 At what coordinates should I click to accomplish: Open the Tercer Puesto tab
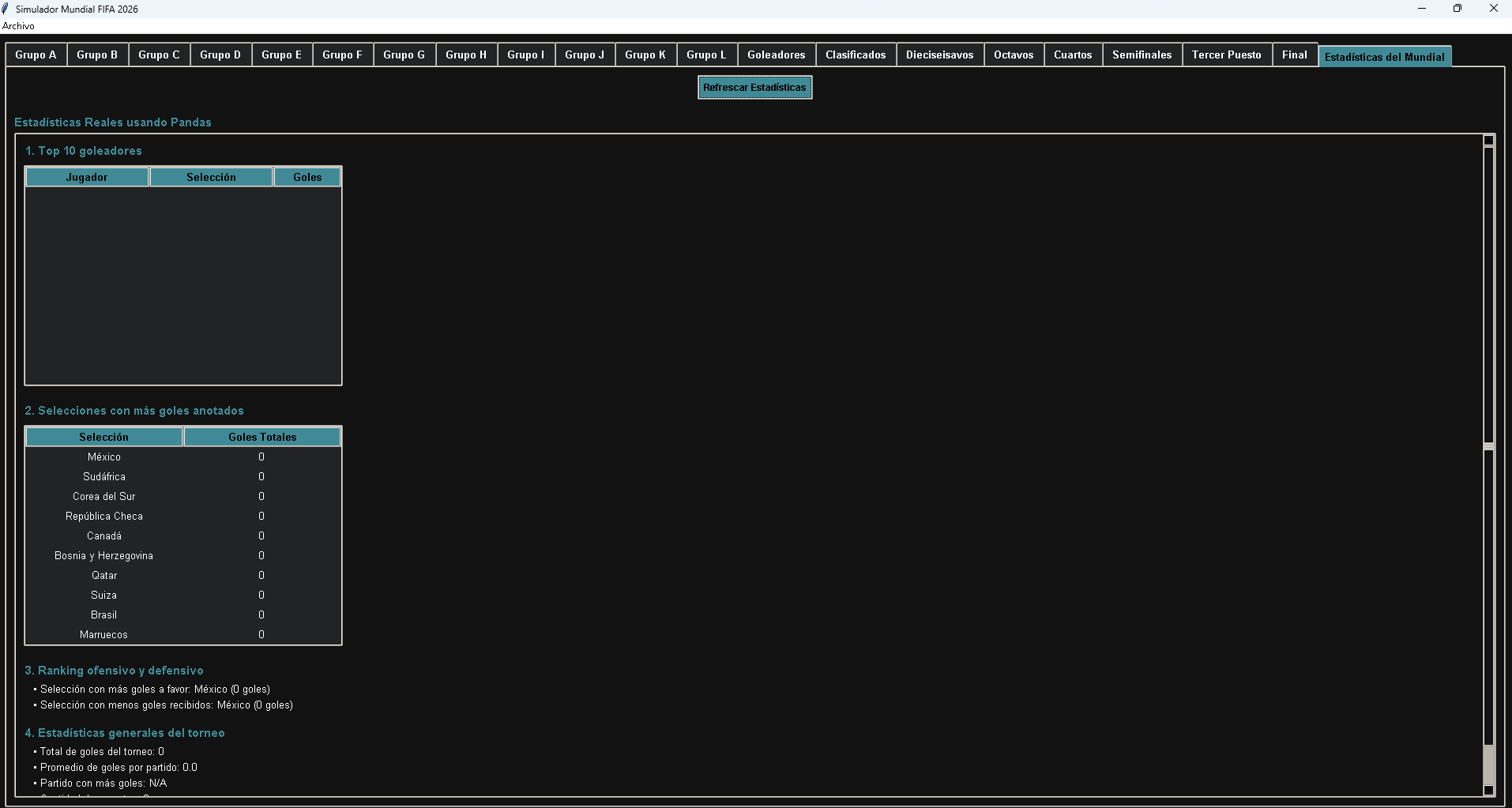click(x=1227, y=54)
